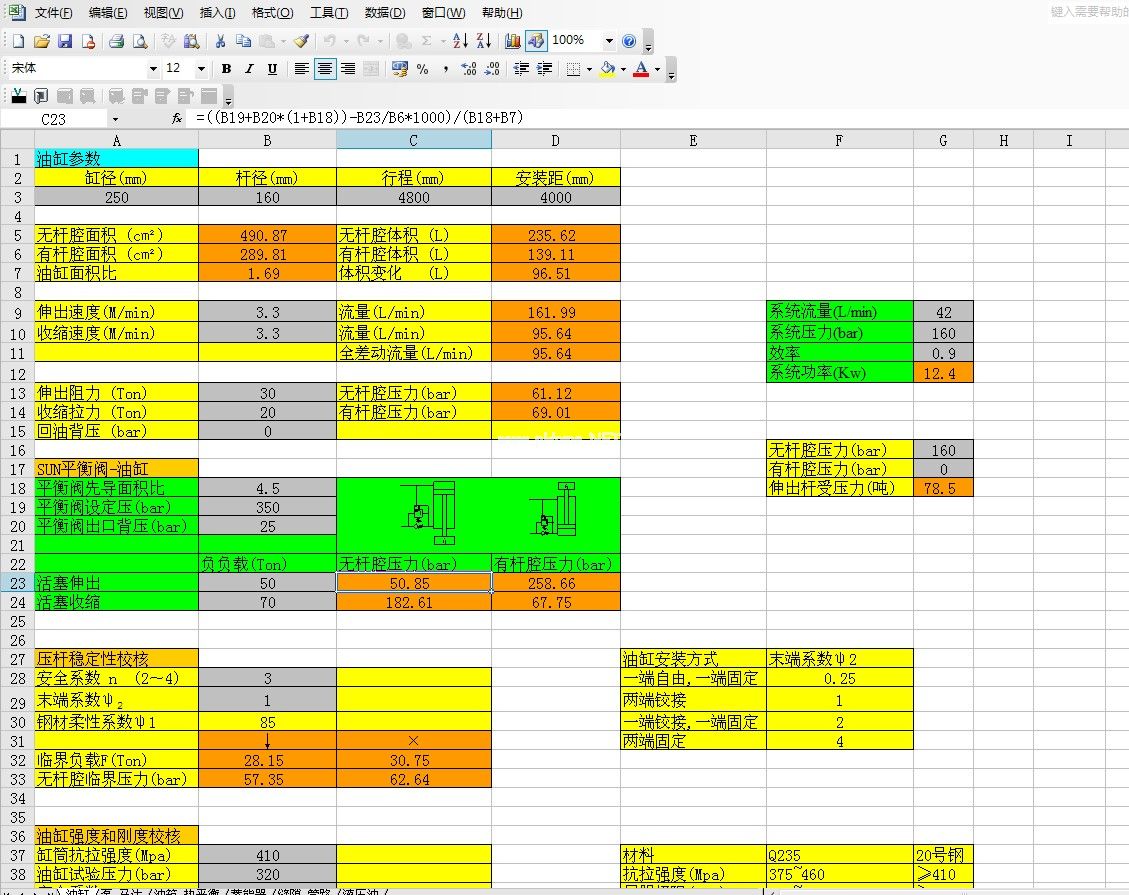Select row 9 header
Viewport: 1129px width, 895px height.
coord(17,312)
